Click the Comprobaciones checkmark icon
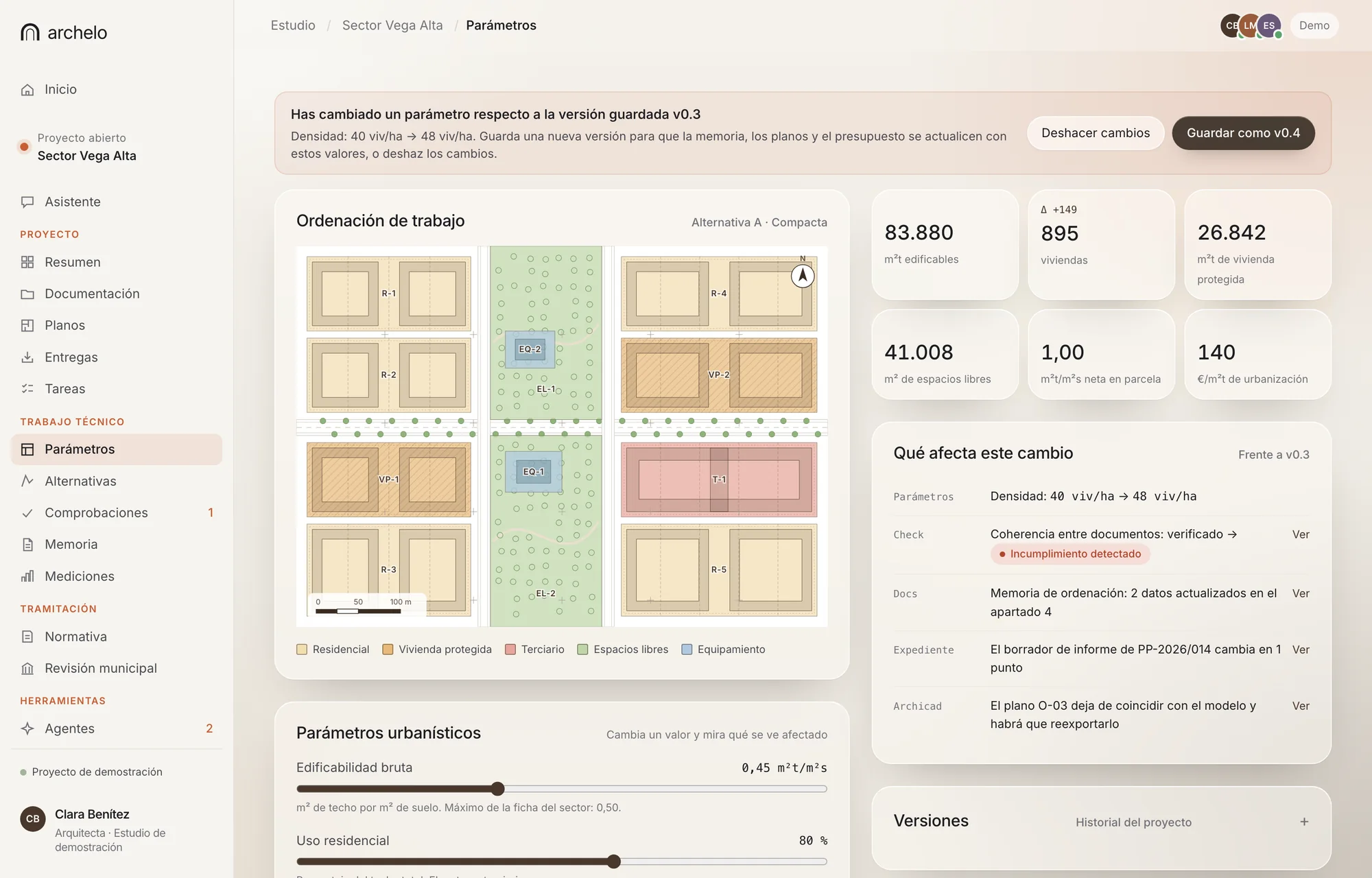The width and height of the screenshot is (1372, 878). tap(27, 513)
